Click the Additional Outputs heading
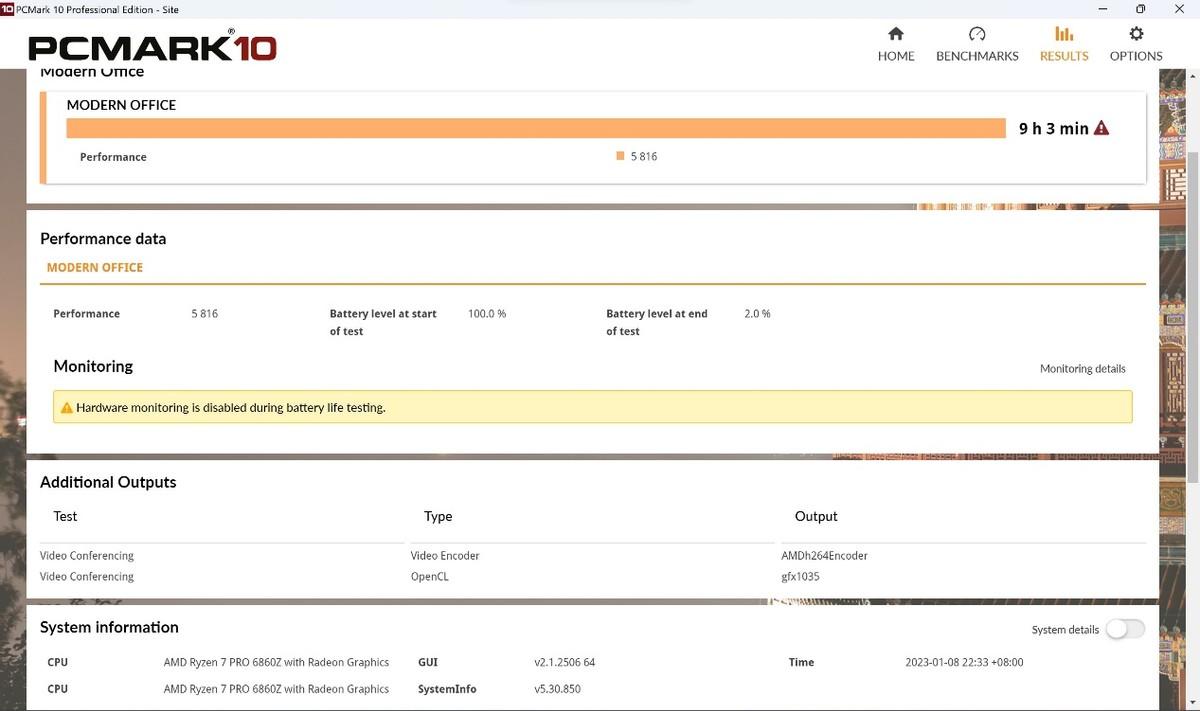Image resolution: width=1200 pixels, height=711 pixels. point(108,482)
